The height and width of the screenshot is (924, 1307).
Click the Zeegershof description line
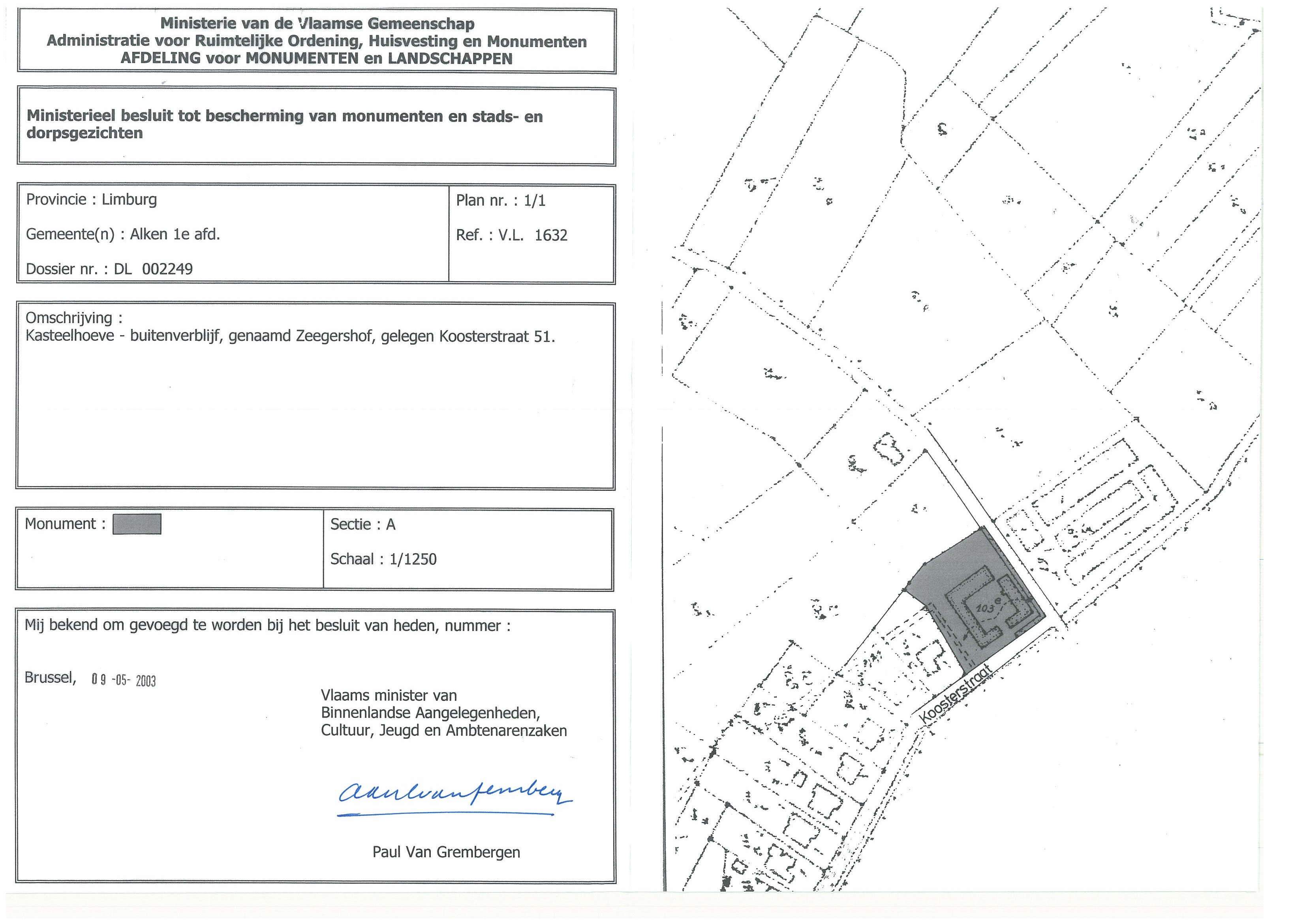pos(290,336)
